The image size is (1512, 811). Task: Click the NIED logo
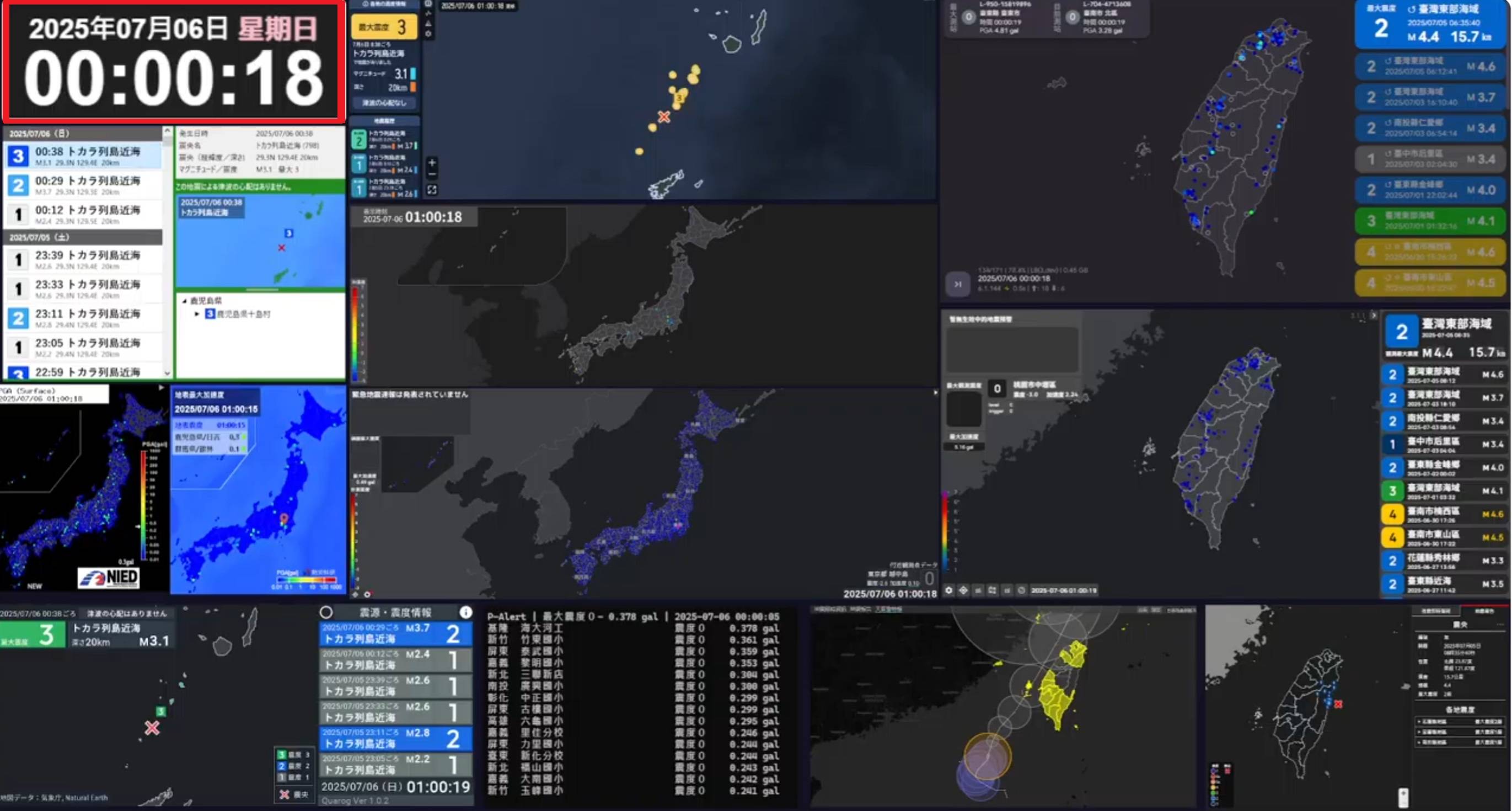109,577
